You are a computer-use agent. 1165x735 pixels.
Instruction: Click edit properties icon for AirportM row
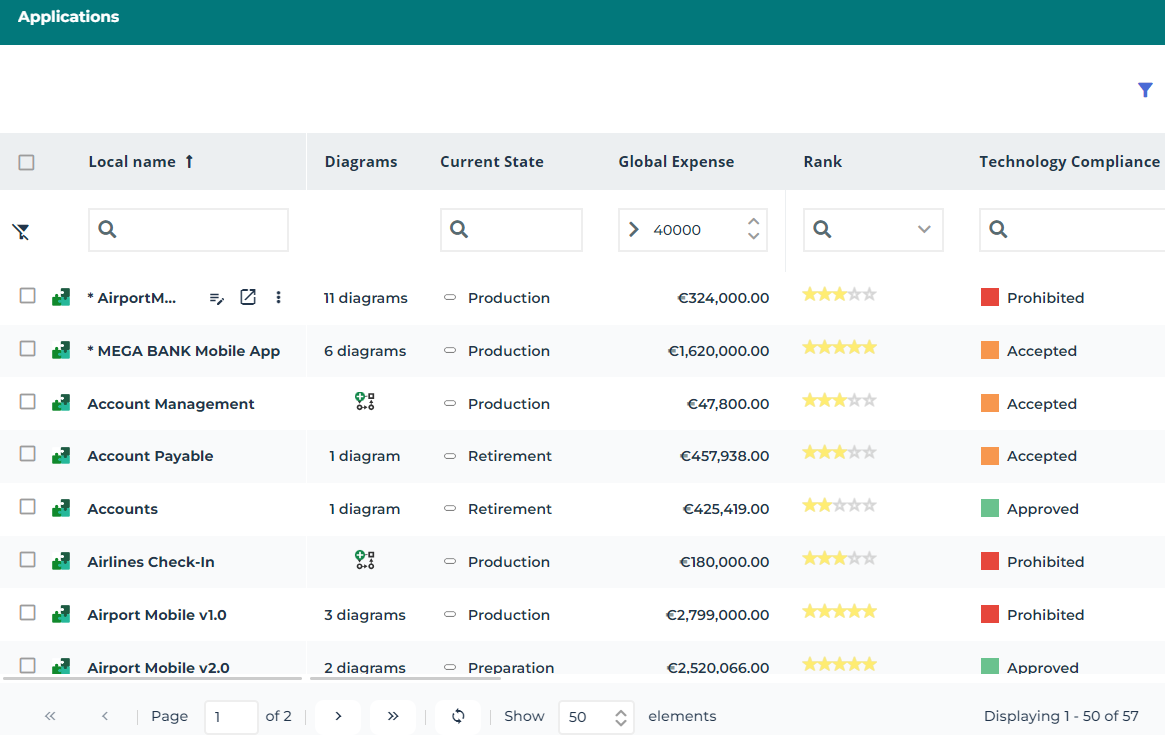(217, 298)
